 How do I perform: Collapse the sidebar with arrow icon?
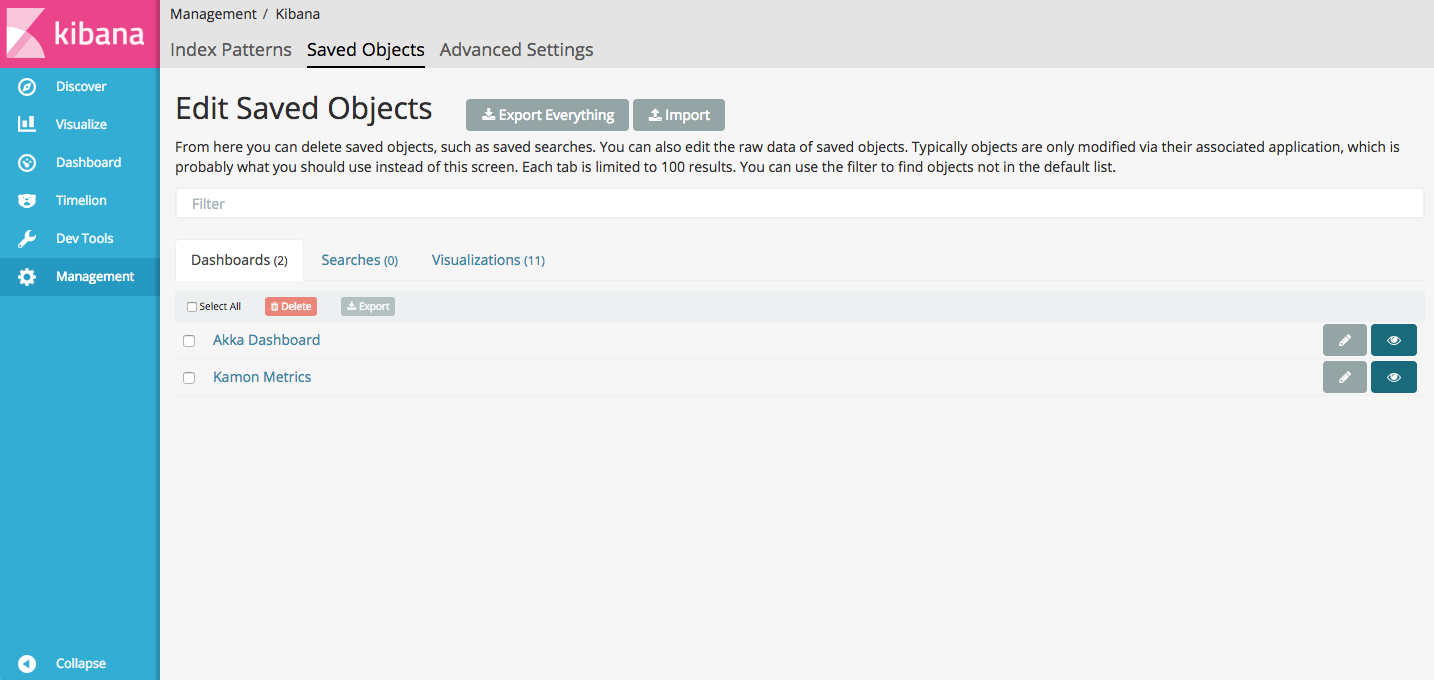[27, 664]
